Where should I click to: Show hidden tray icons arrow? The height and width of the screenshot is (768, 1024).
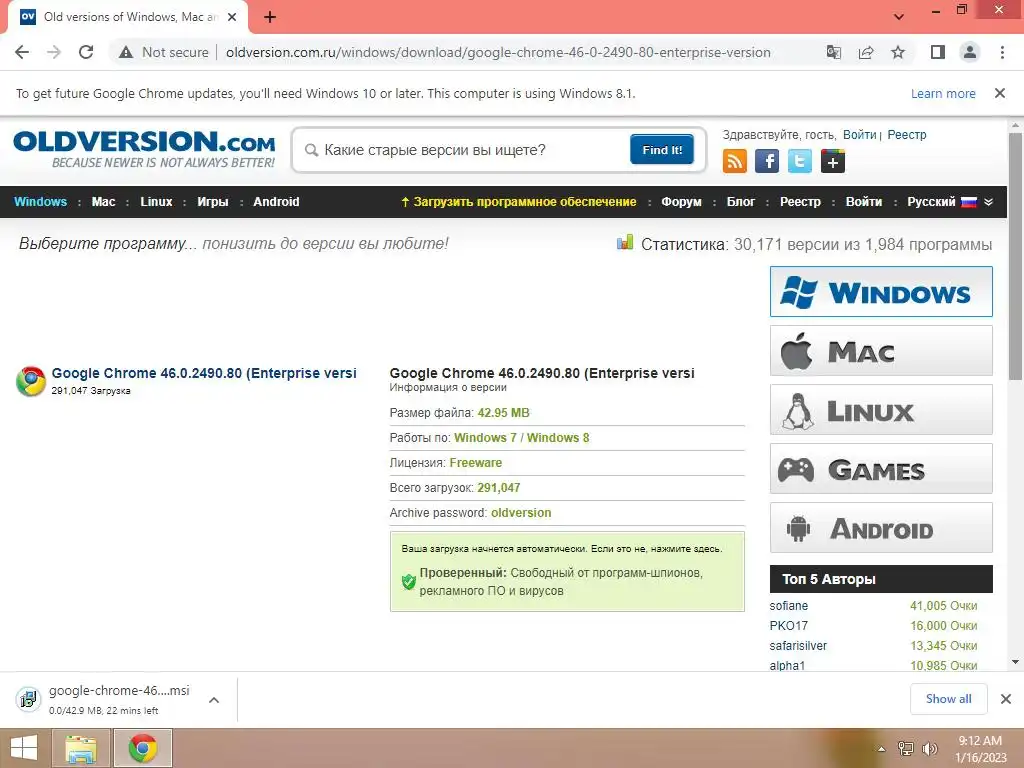[x=881, y=749]
